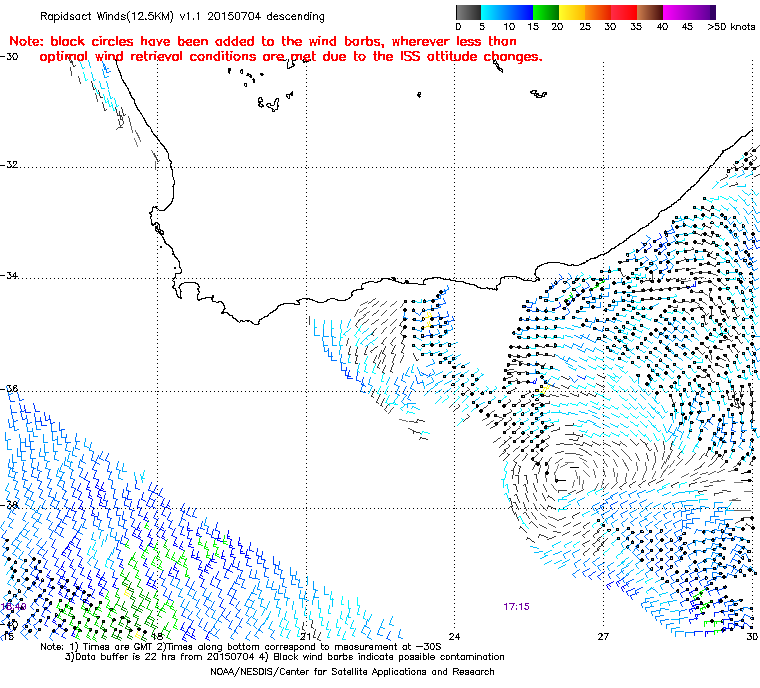Viewport: 760px width, 688px height.
Task: Click the '0' legend scale label
Action: point(459,27)
